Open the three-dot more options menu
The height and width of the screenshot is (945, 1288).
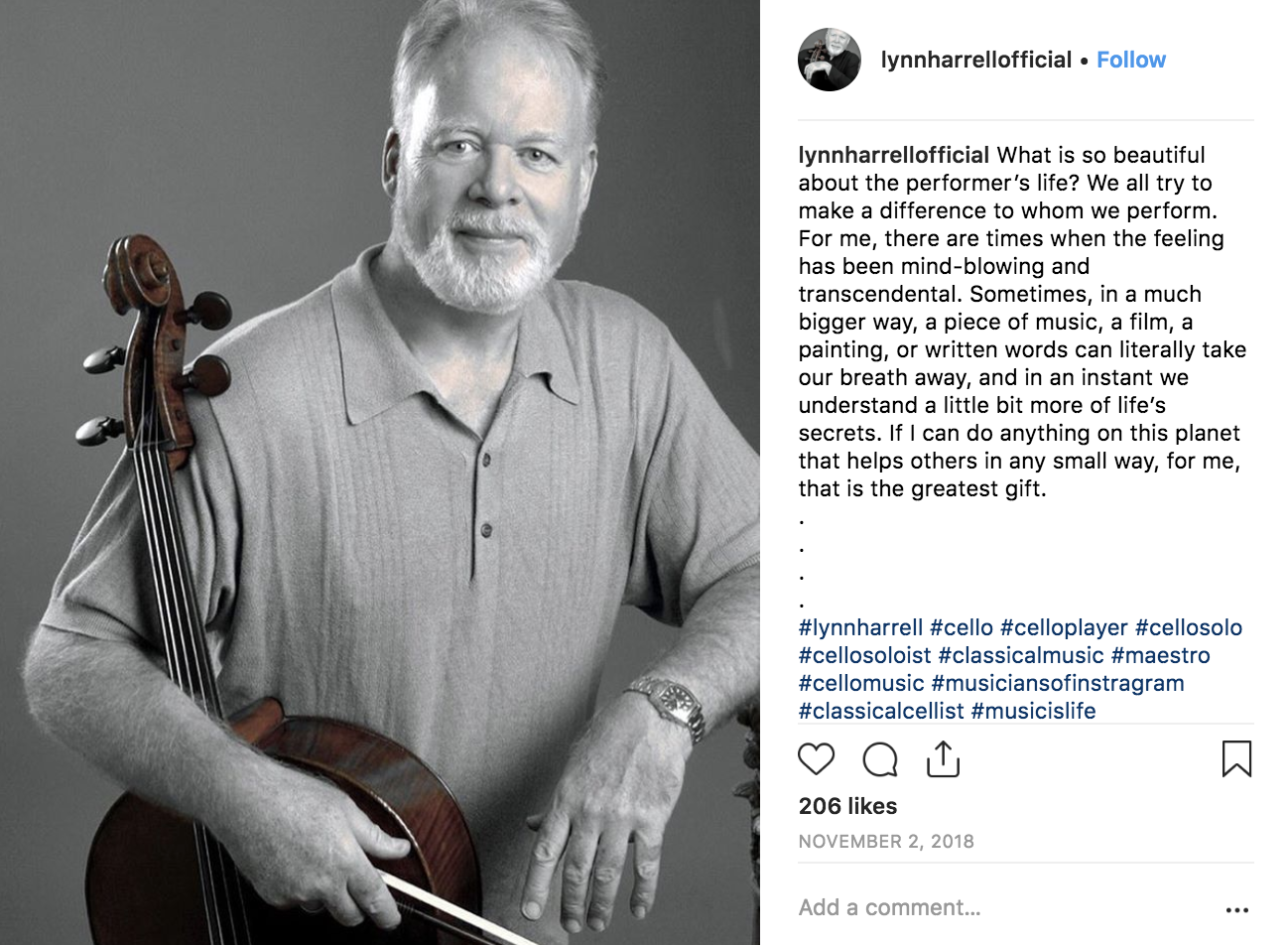pyautogui.click(x=1237, y=909)
